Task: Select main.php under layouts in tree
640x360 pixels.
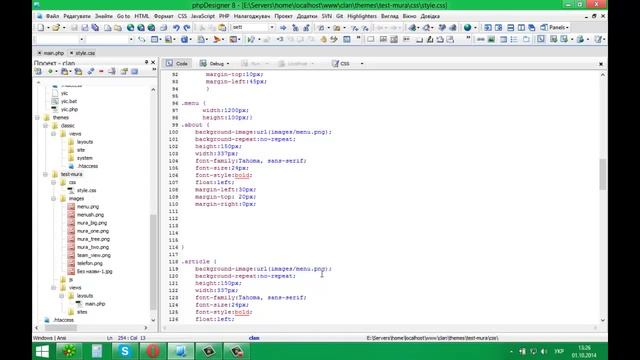Action: pyautogui.click(x=95, y=304)
